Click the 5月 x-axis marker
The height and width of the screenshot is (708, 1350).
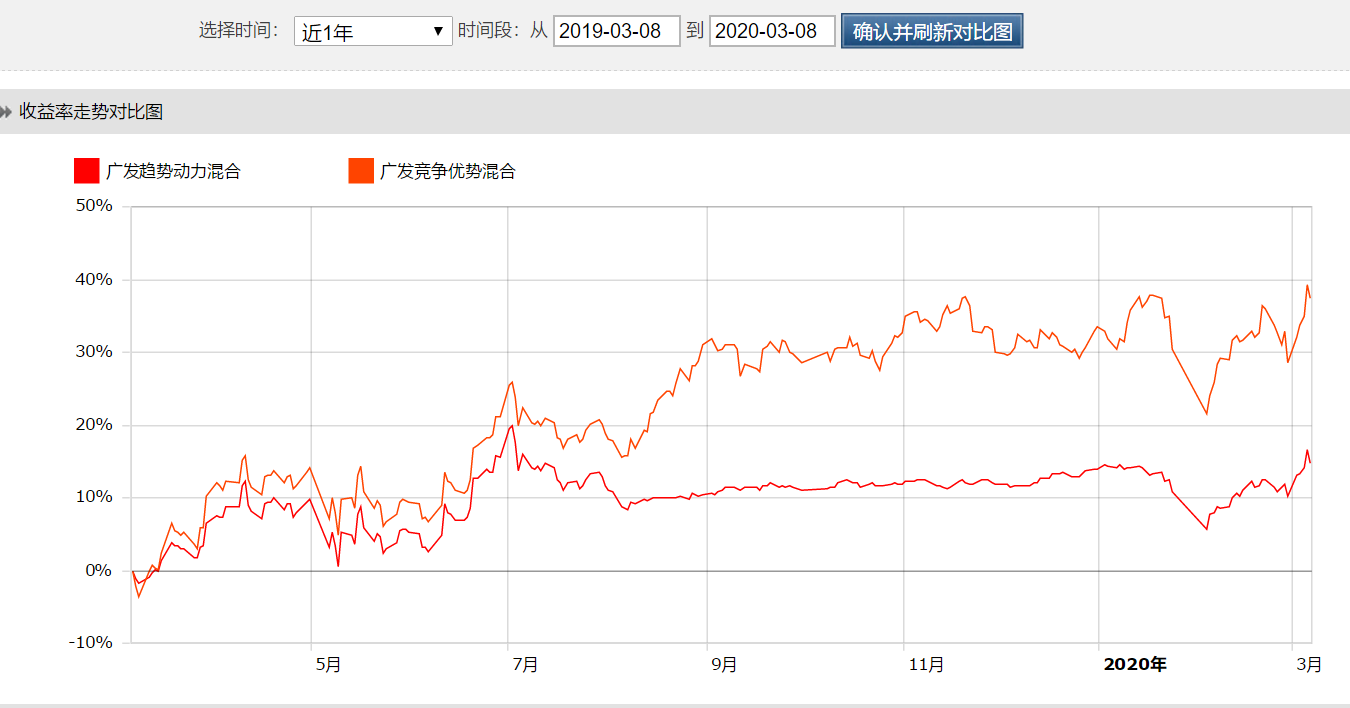coord(327,664)
